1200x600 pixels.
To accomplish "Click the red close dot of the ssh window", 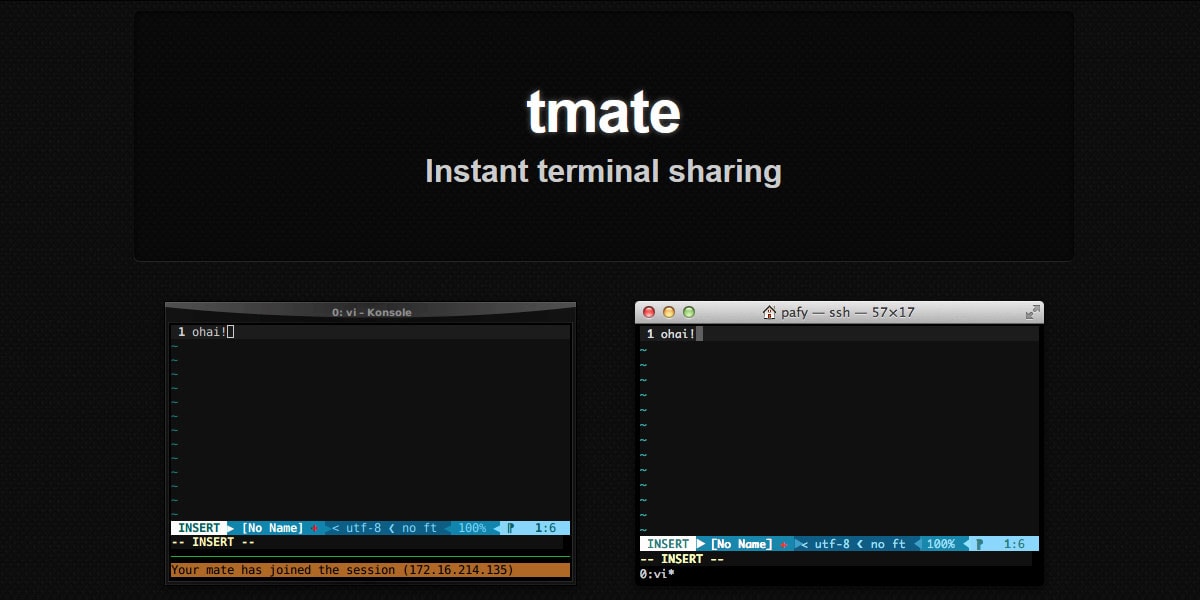I will (649, 312).
